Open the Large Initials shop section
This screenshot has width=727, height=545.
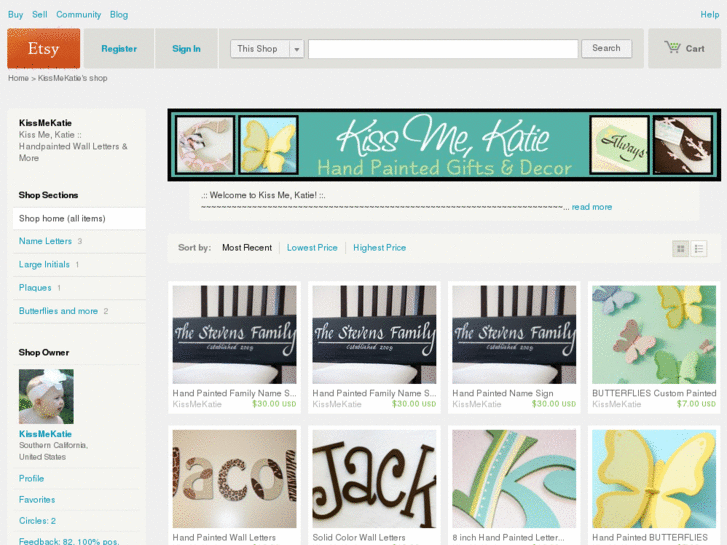tap(44, 264)
